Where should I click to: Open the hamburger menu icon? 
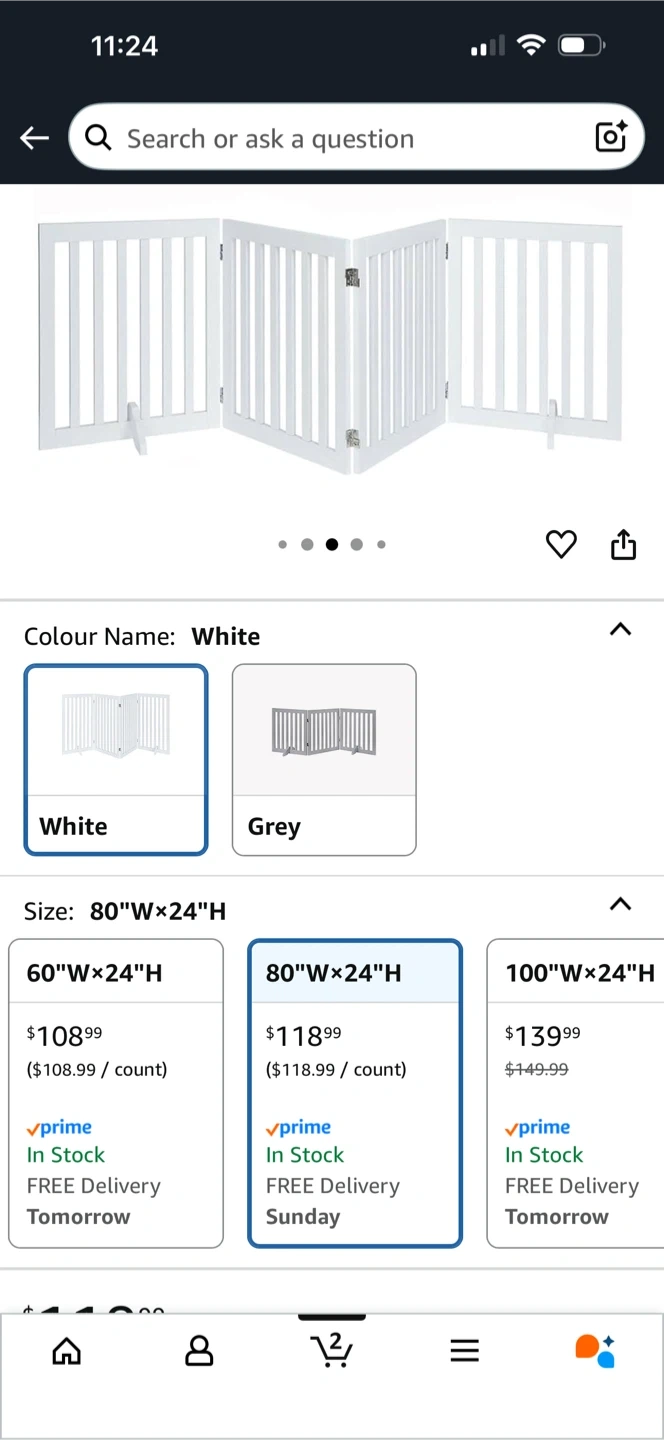tap(464, 1351)
